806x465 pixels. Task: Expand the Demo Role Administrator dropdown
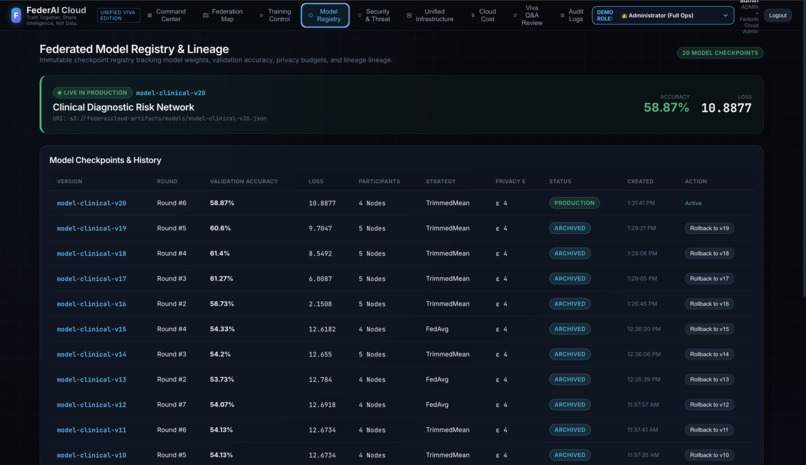click(663, 15)
